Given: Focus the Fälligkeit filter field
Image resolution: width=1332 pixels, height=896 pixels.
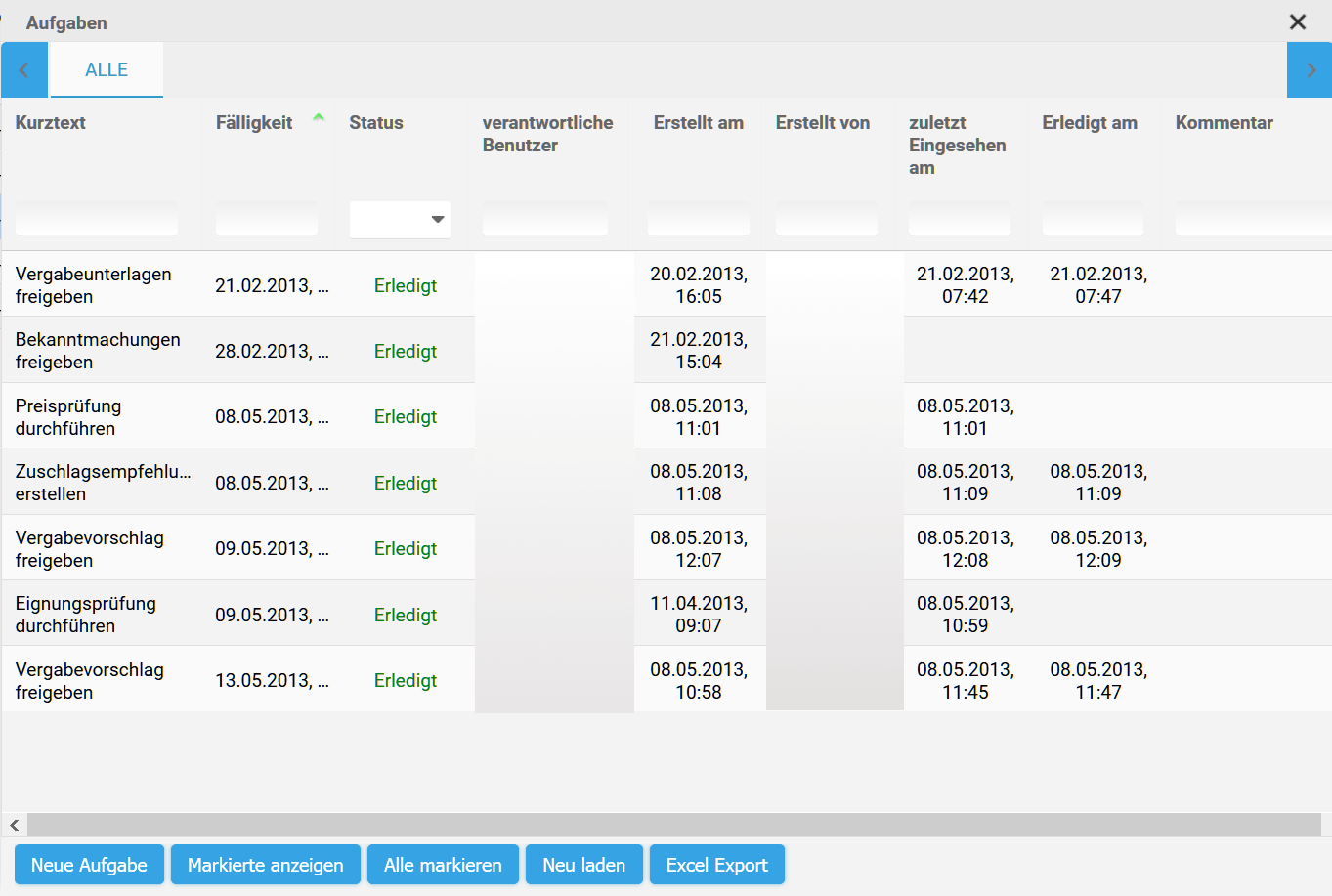Looking at the screenshot, I should (267, 220).
